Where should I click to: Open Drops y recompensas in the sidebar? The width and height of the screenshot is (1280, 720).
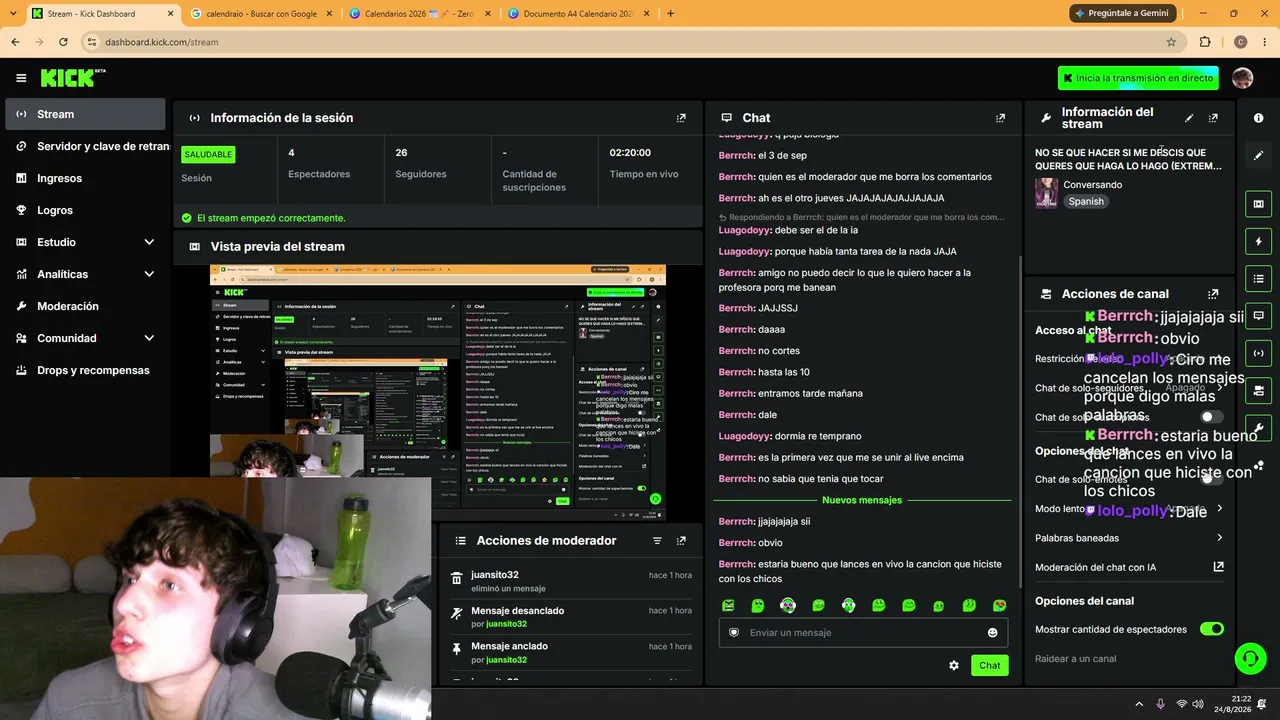[85, 370]
